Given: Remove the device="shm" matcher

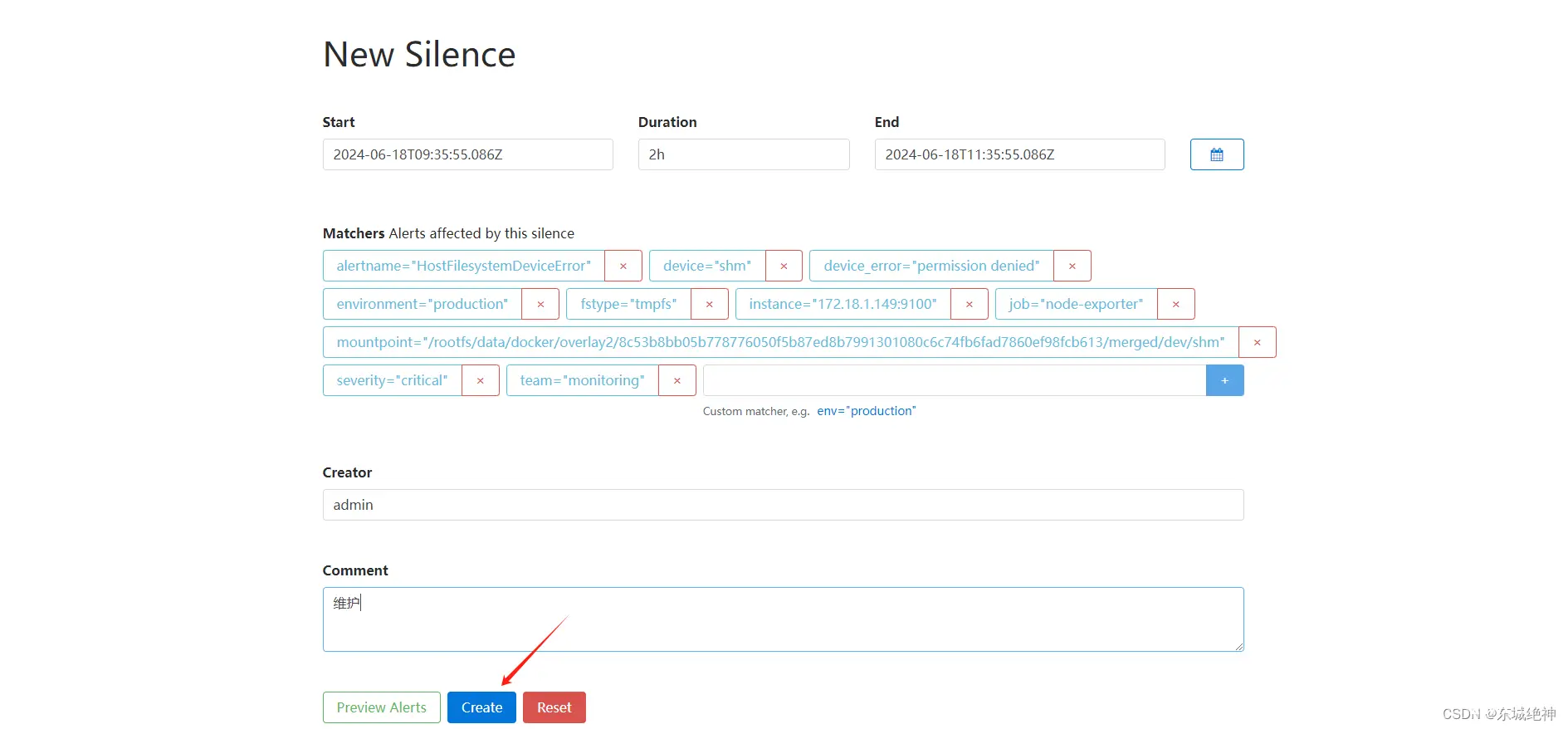Looking at the screenshot, I should 784,266.
